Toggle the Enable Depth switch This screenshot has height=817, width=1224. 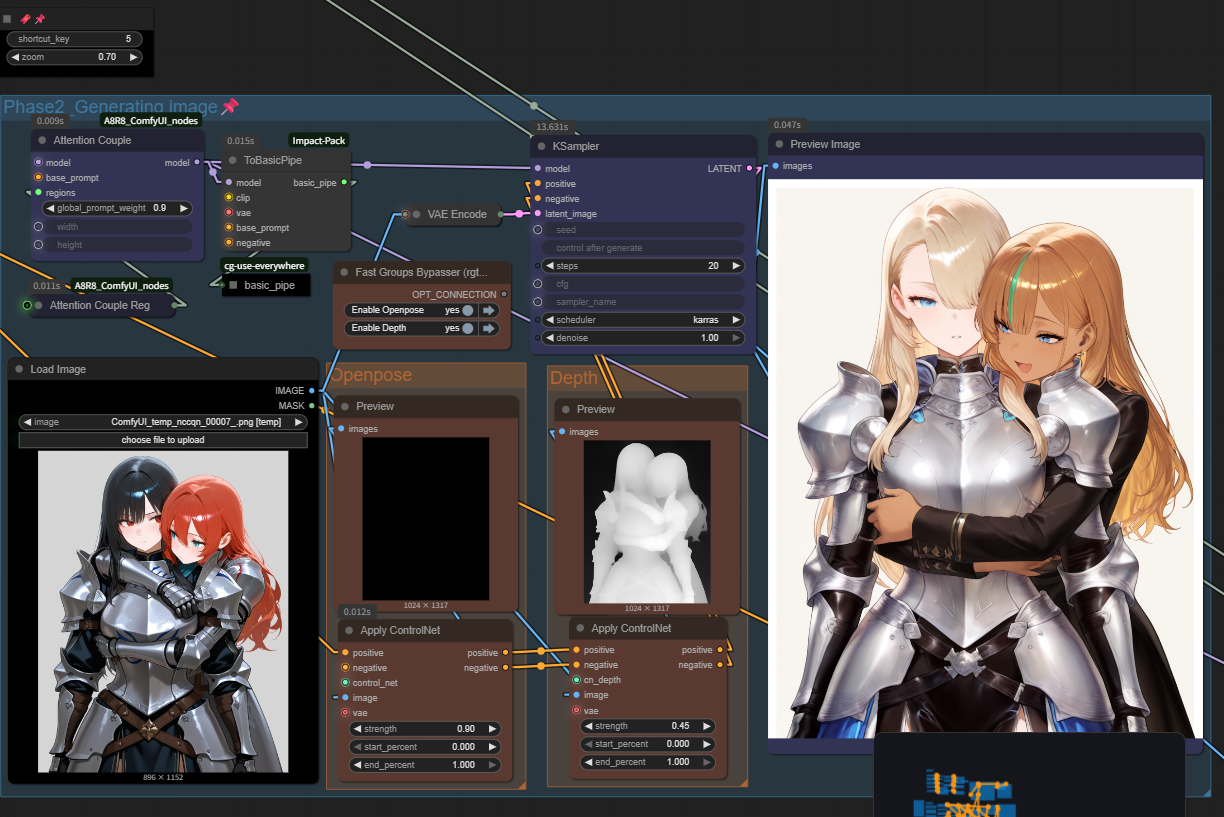467,328
